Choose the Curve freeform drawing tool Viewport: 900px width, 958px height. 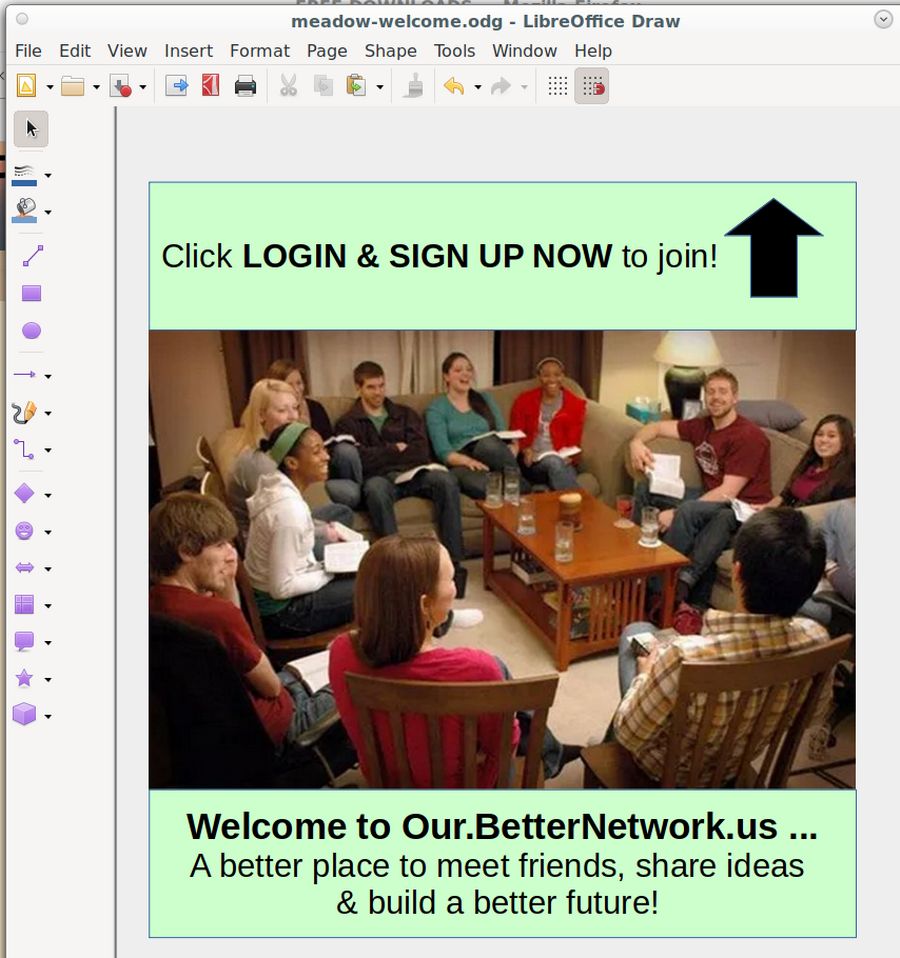click(x=24, y=412)
